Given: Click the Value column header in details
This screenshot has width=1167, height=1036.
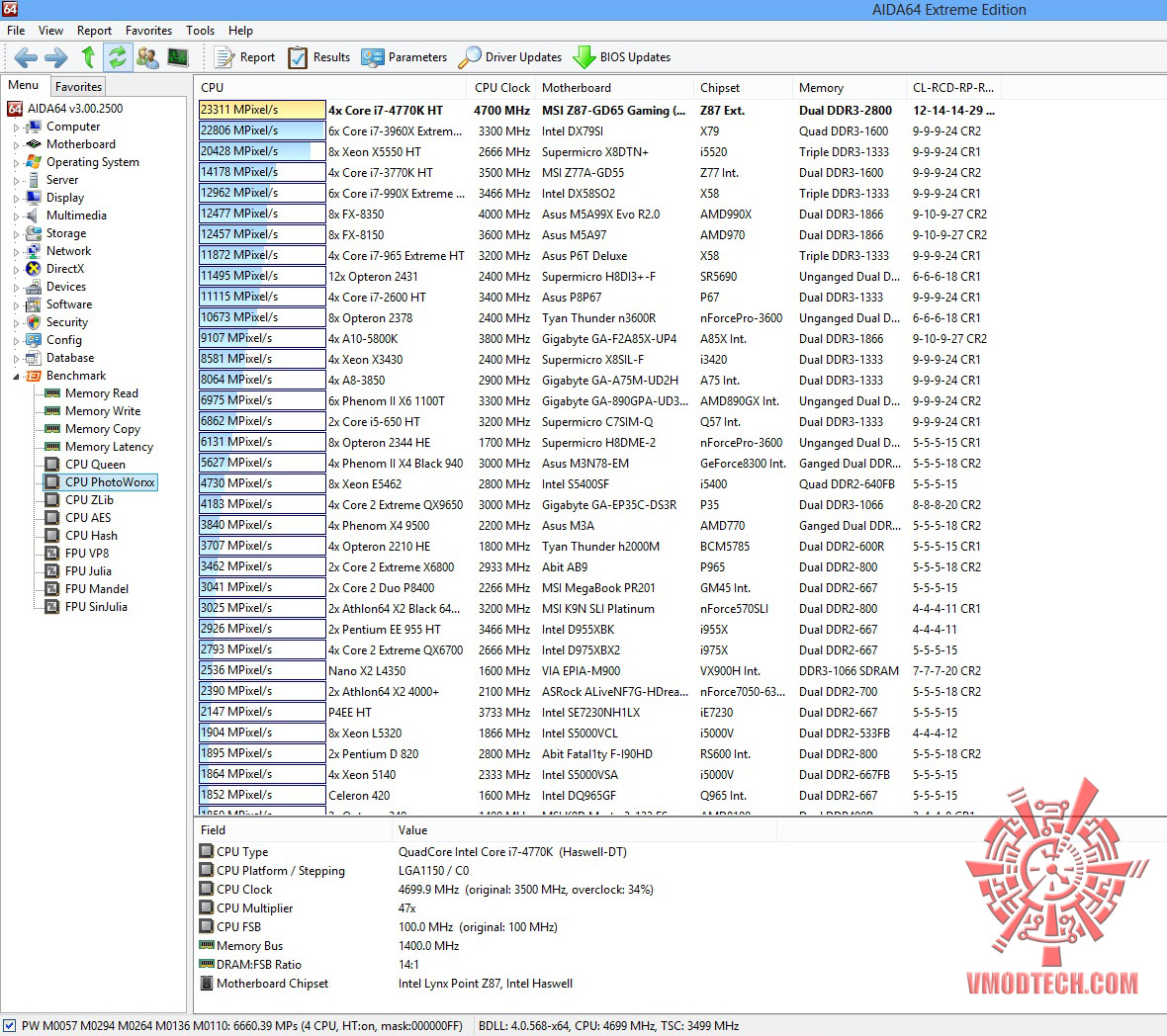Looking at the screenshot, I should click(583, 830).
